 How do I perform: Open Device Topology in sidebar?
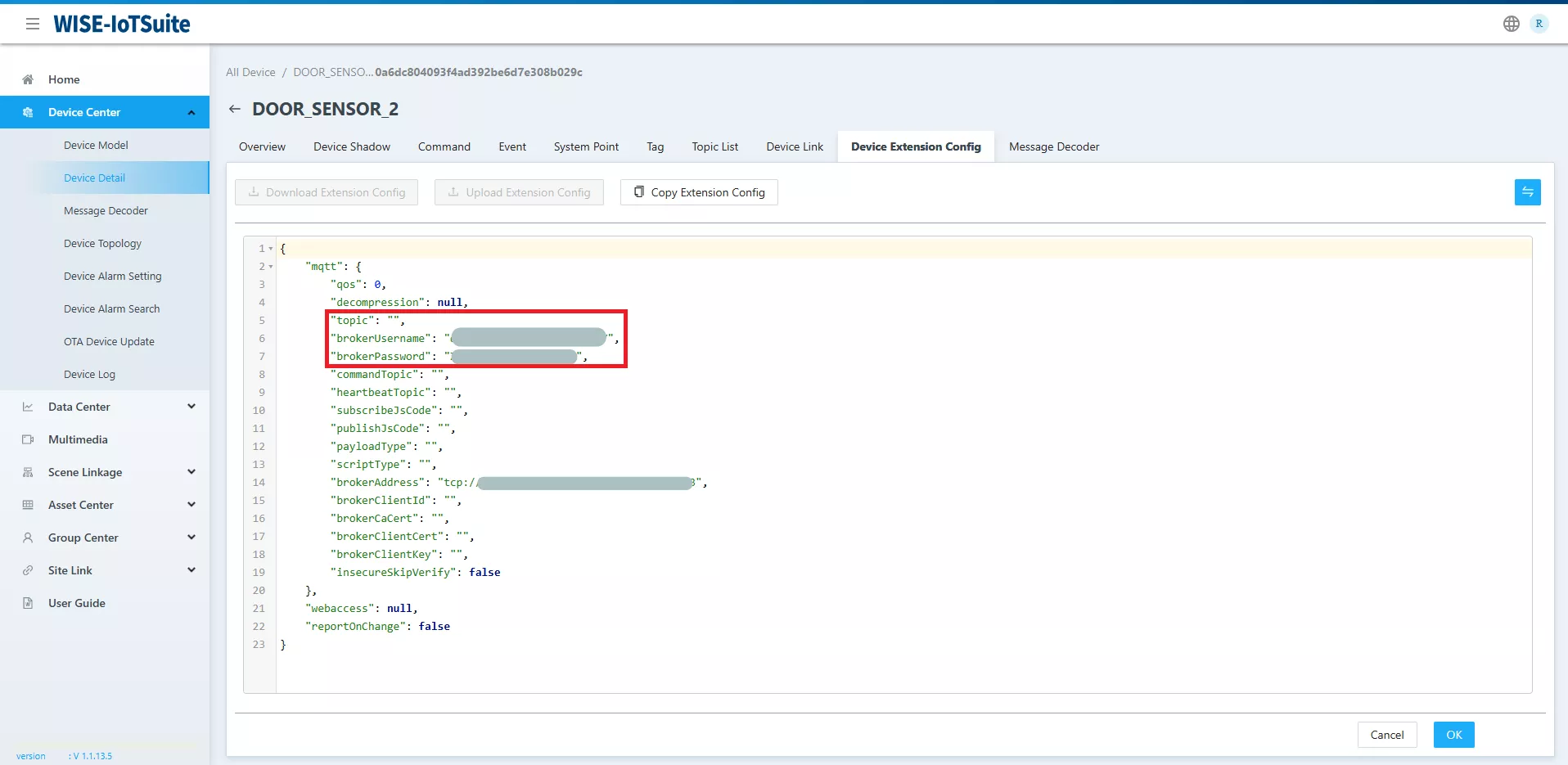pyautogui.click(x=102, y=243)
